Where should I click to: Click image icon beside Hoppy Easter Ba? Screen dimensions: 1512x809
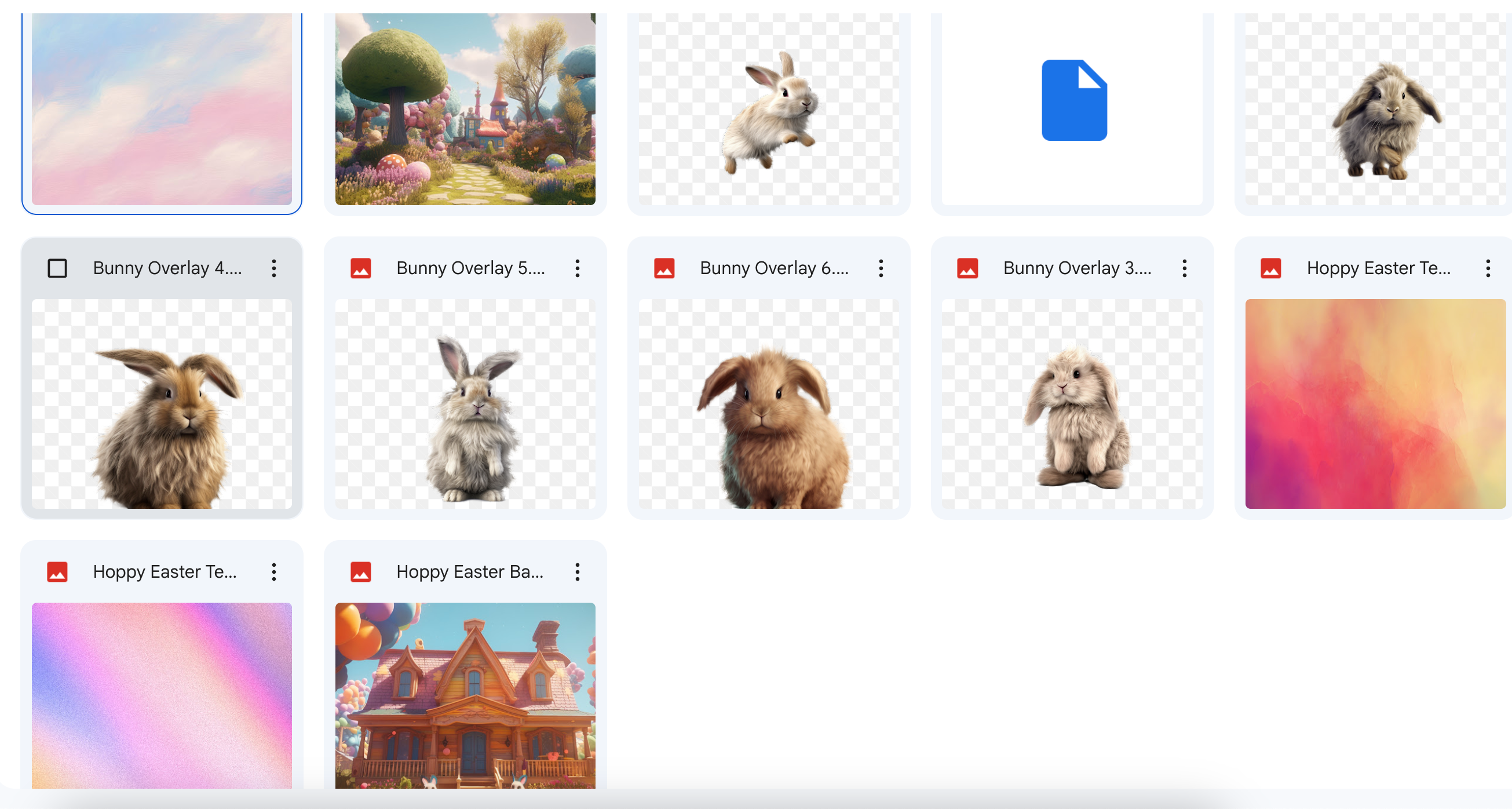click(360, 572)
